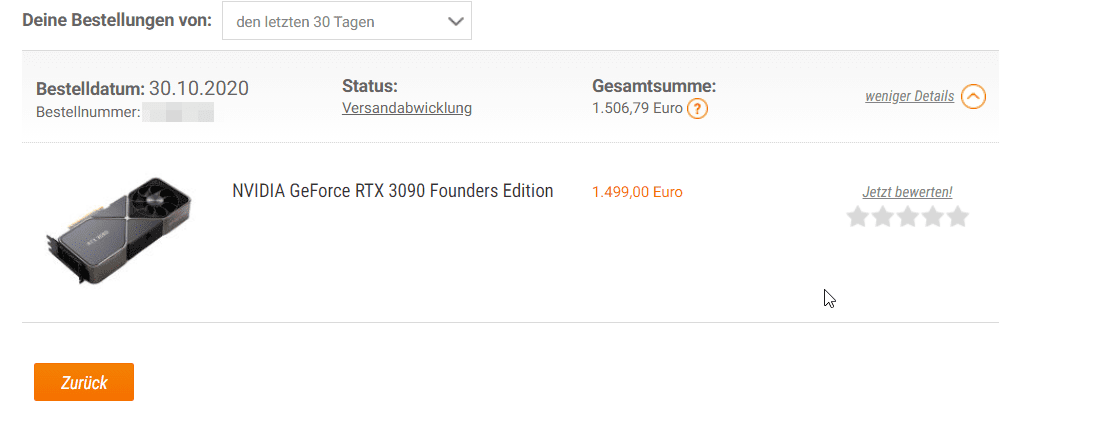The image size is (1111, 446).
Task: Click the 'weniger Details' link
Action: coord(909,96)
